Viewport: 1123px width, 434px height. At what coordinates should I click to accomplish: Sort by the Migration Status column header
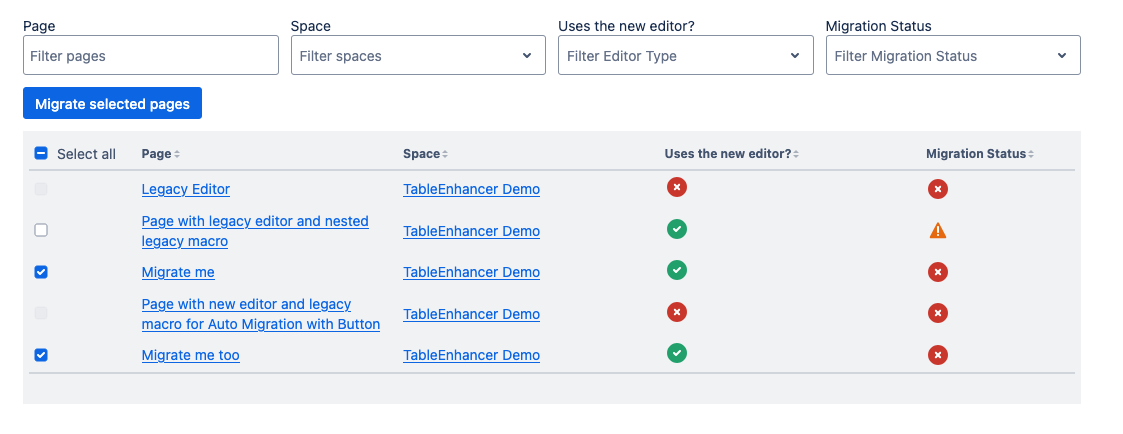[979, 154]
